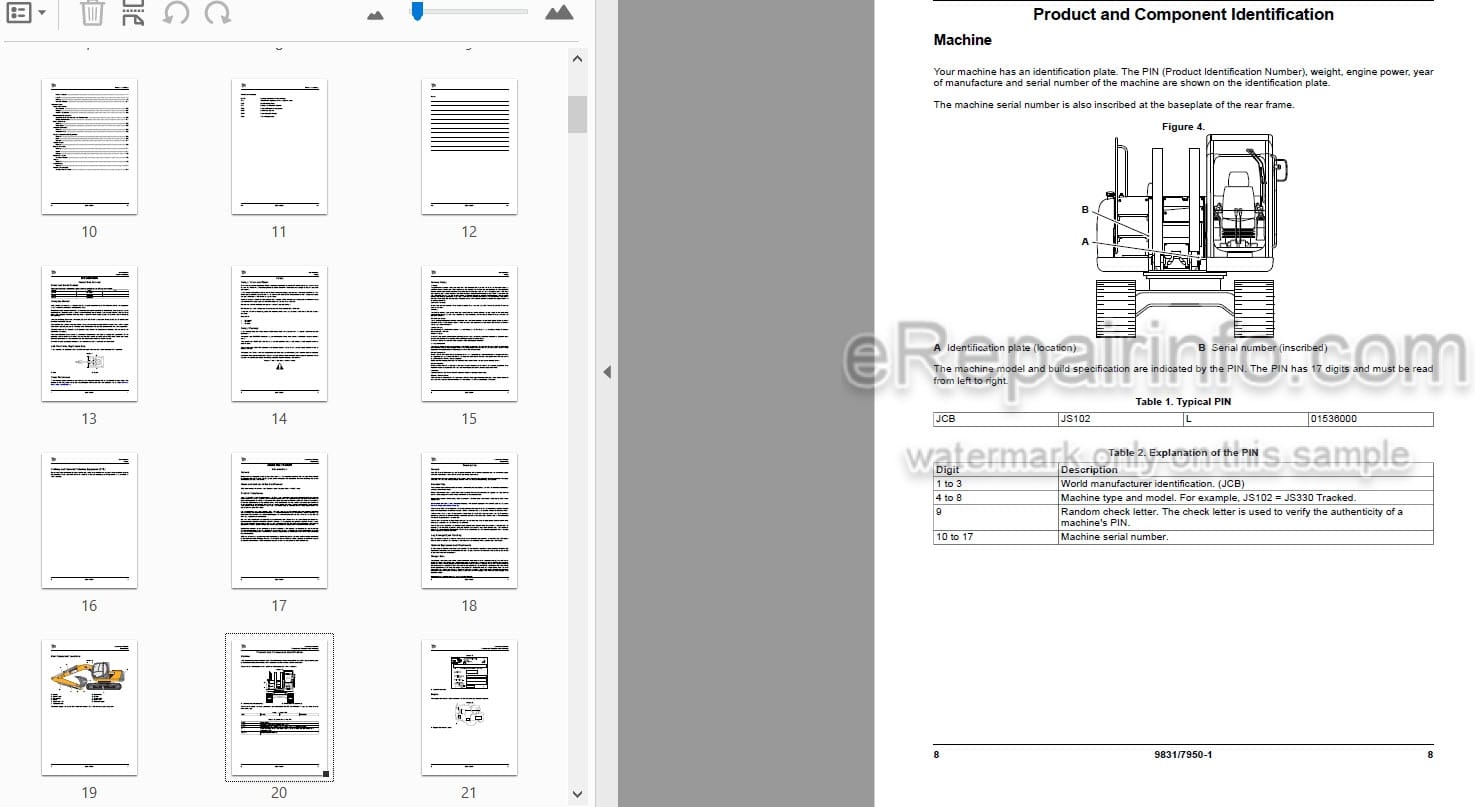Click the '4 to 8' digit cell
The image size is (1475, 807).
click(995, 497)
